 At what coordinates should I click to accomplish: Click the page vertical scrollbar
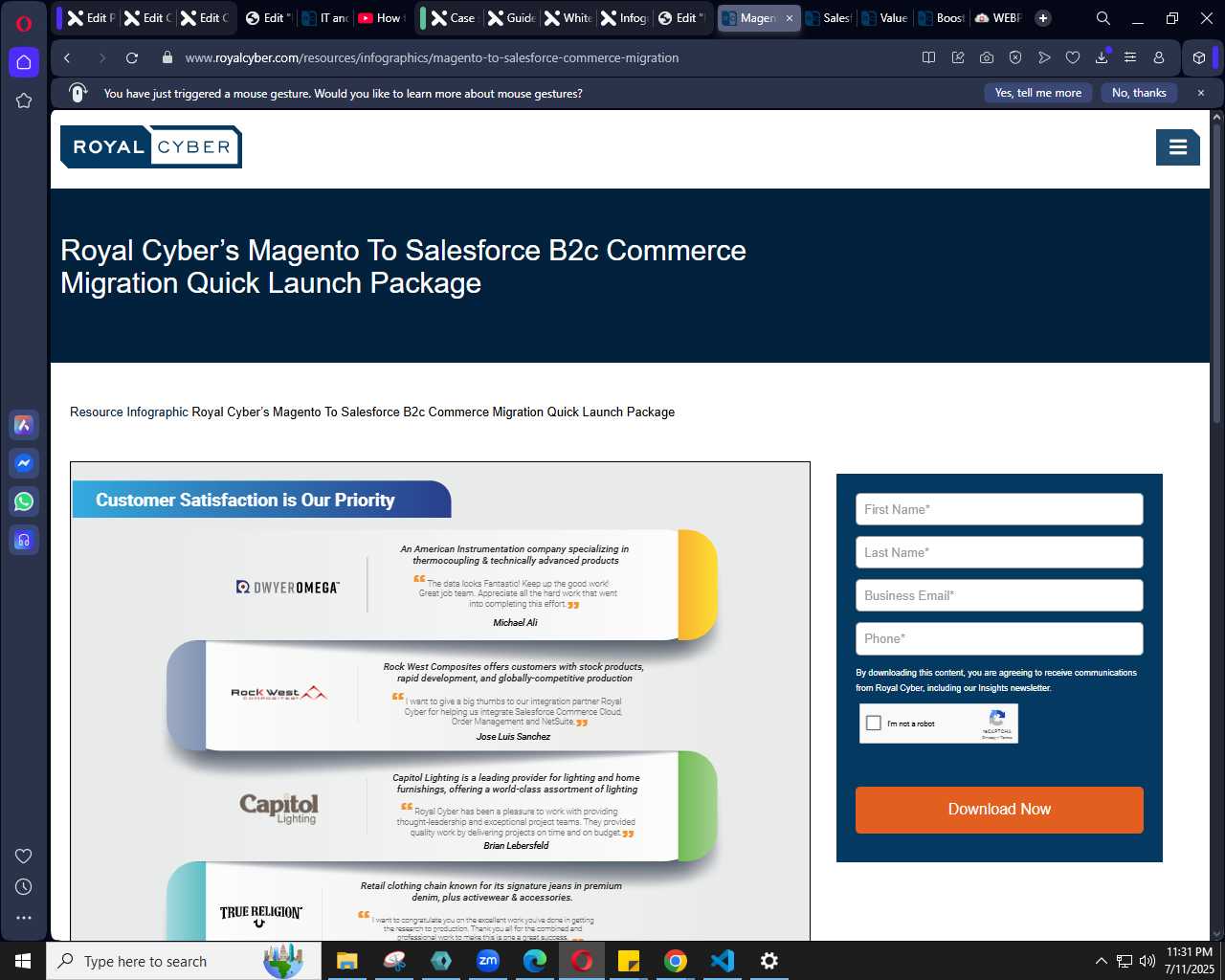pos(1217,273)
